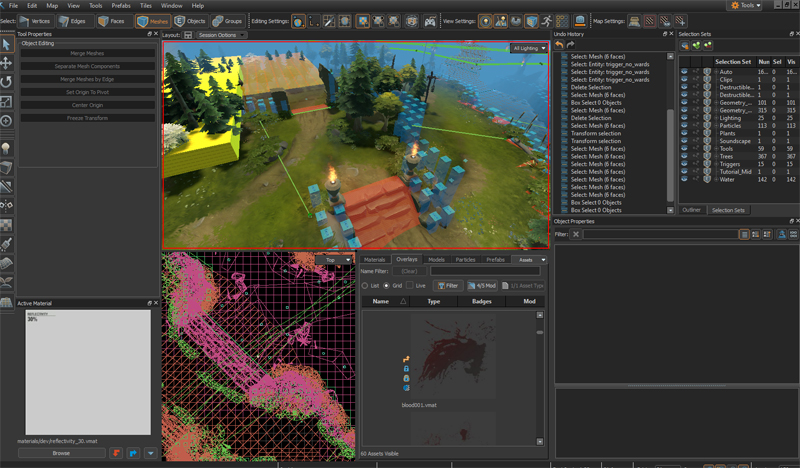Image resolution: width=800 pixels, height=468 pixels.
Task: Select the Vertices selection mode
Action: 36,20
